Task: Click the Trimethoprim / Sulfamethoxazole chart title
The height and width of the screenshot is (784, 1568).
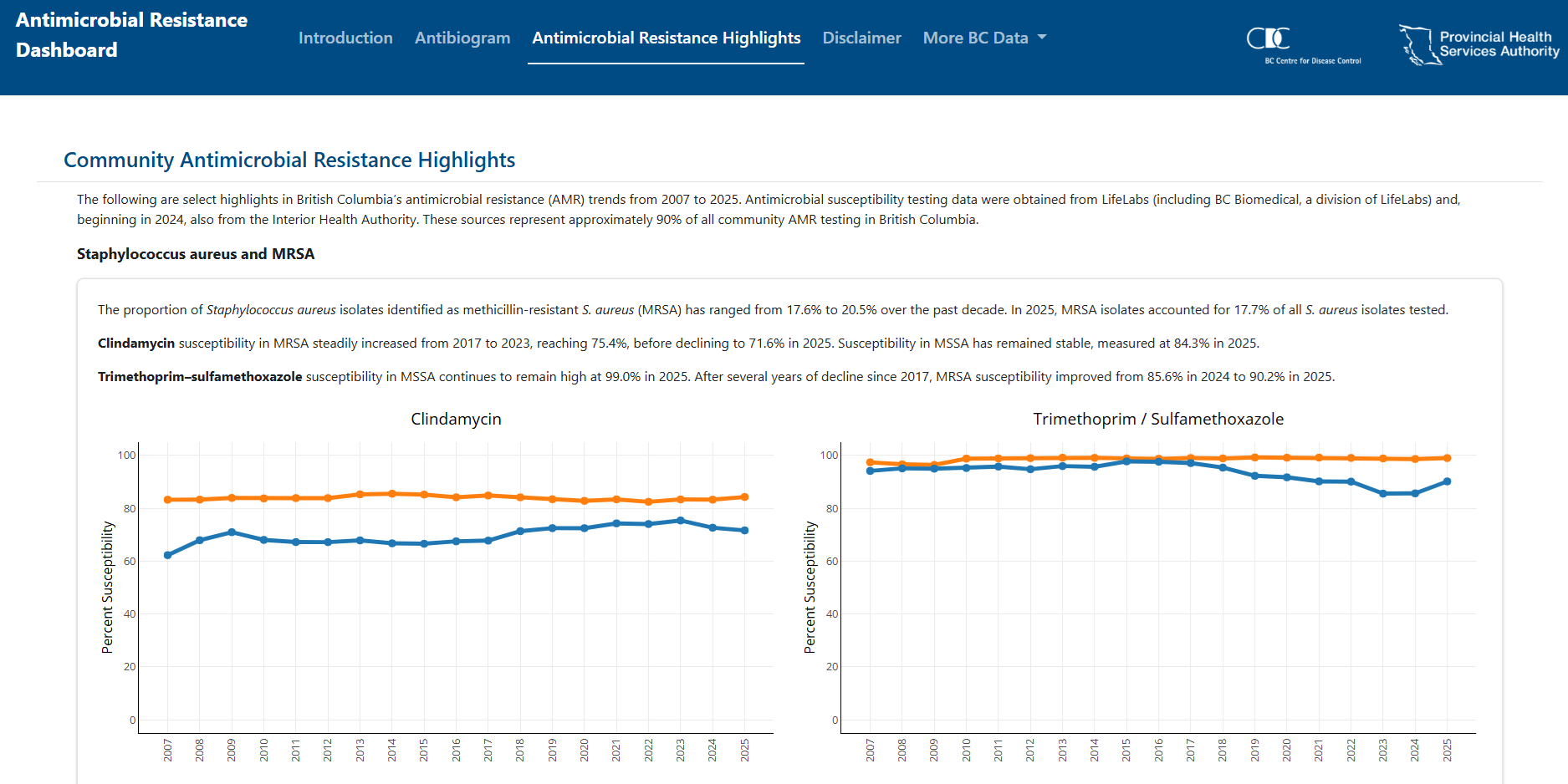Action: (1158, 419)
